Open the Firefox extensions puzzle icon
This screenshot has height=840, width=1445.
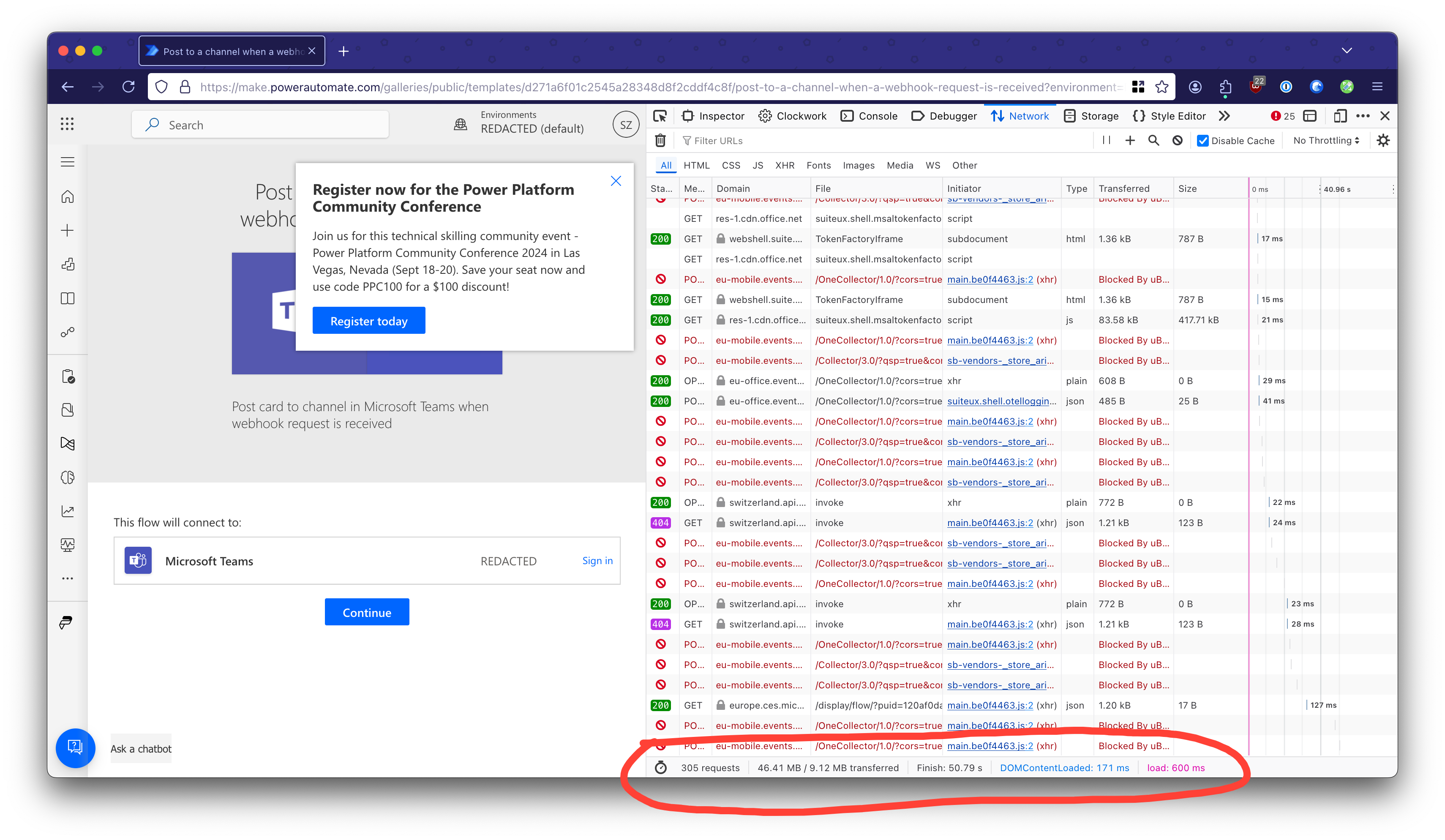pos(1225,87)
